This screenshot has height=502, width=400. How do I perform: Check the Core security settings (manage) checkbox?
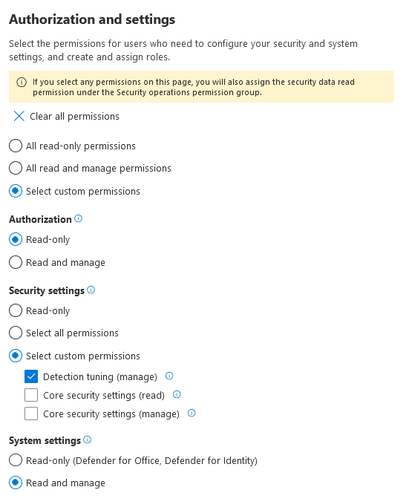[x=31, y=414]
